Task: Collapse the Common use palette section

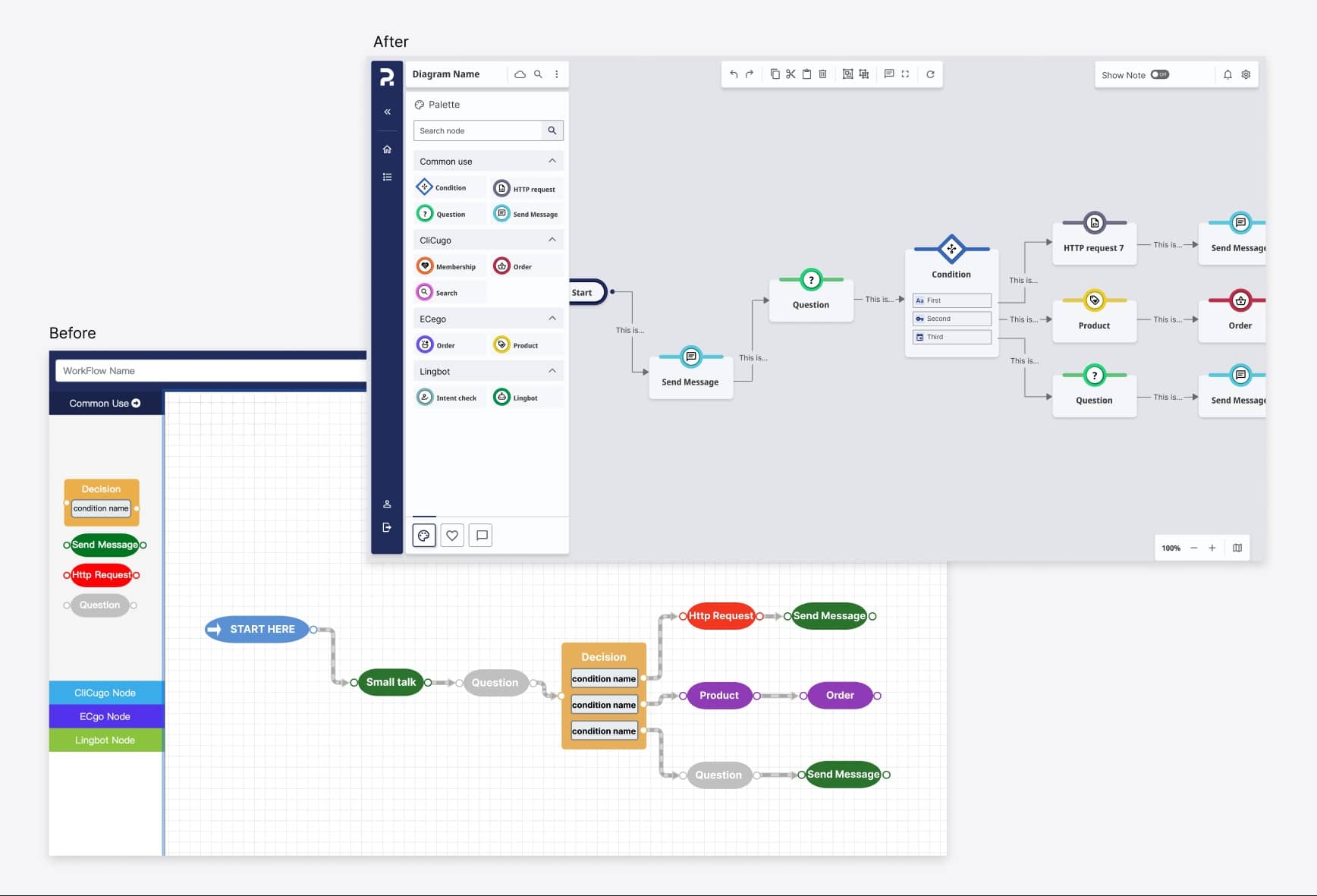Action: [552, 161]
